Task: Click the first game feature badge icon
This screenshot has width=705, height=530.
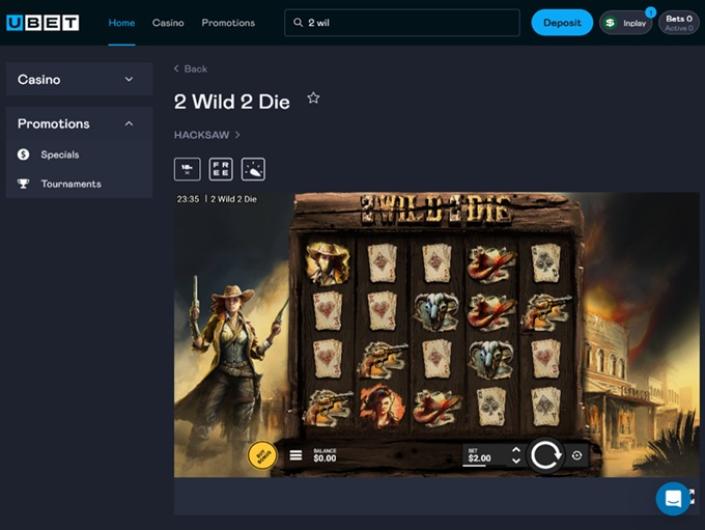Action: tap(187, 168)
